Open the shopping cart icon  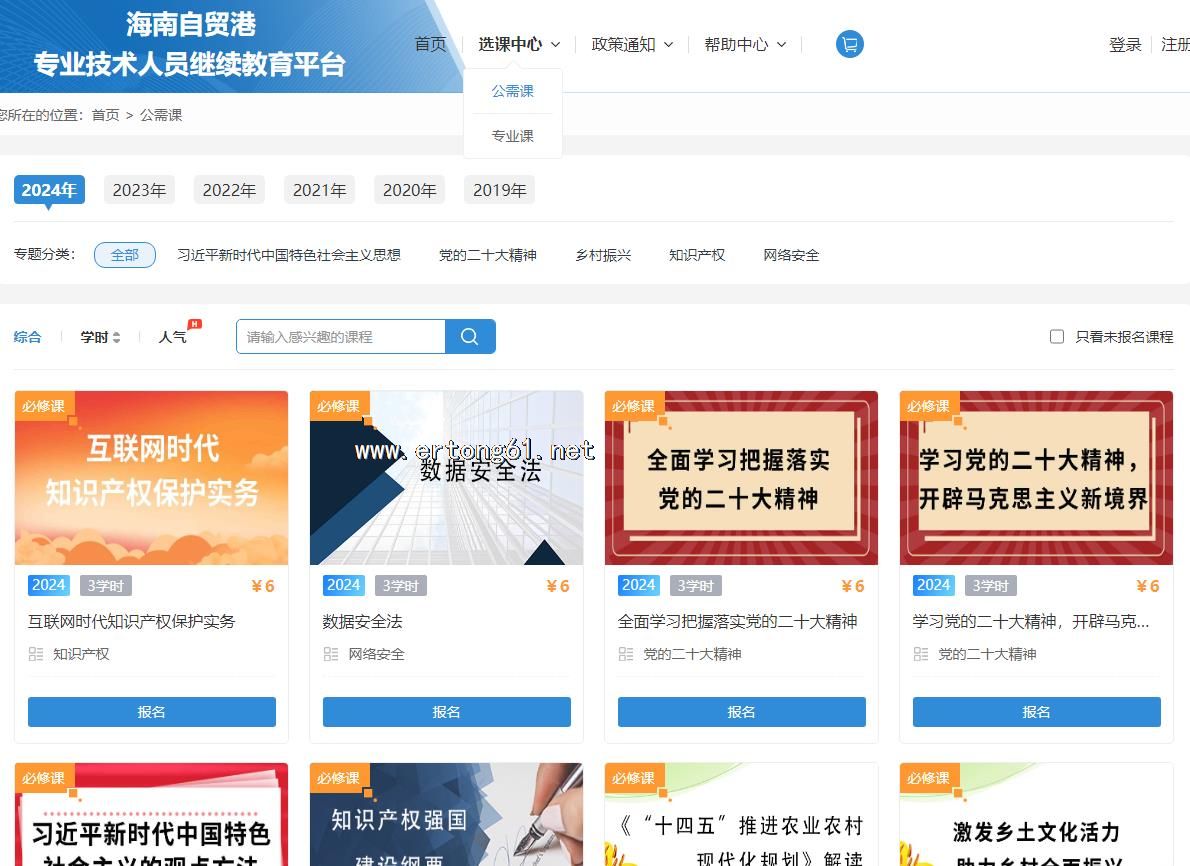849,44
